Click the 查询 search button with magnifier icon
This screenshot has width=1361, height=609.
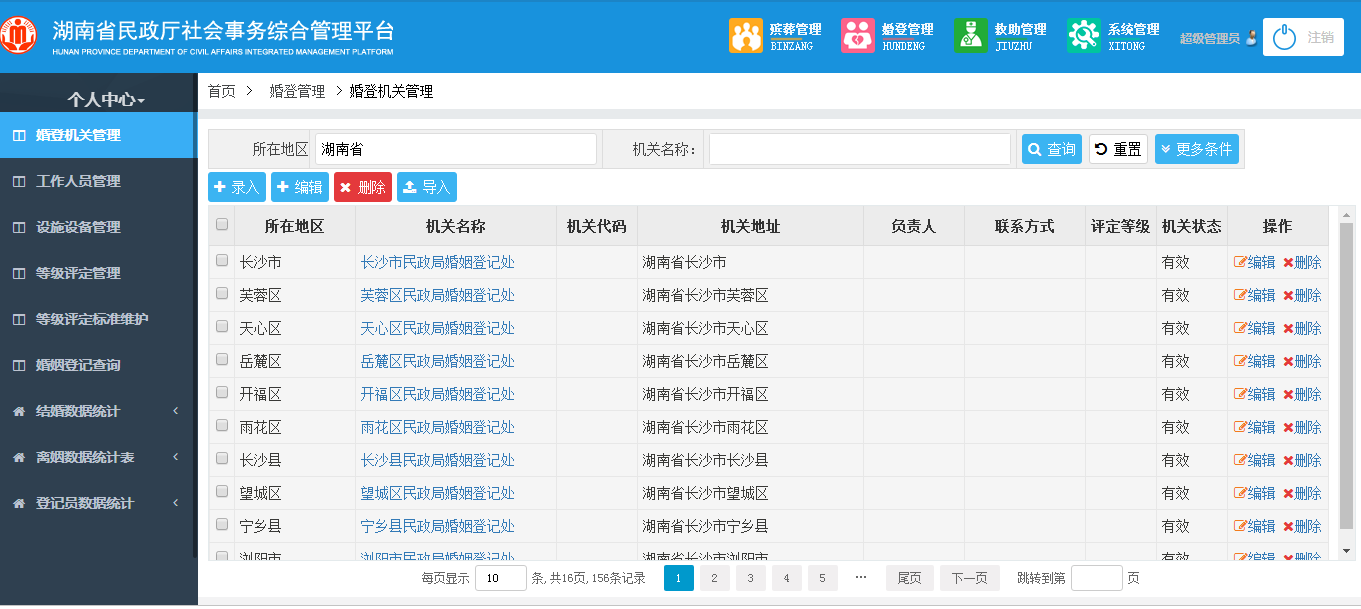(x=1050, y=148)
